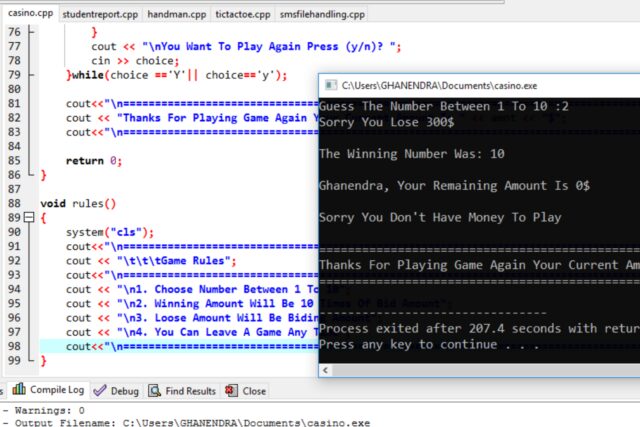Open the tictactoe.cpp tab

coord(243,14)
